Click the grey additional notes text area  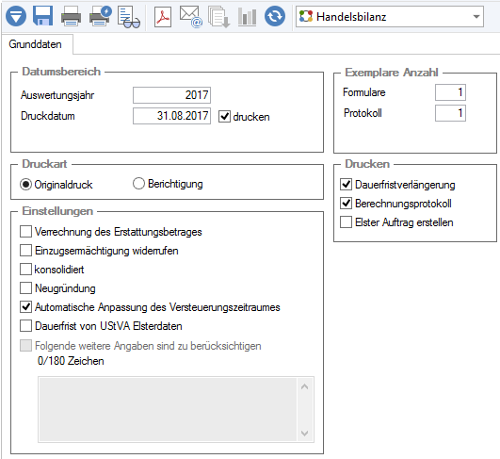(168, 410)
